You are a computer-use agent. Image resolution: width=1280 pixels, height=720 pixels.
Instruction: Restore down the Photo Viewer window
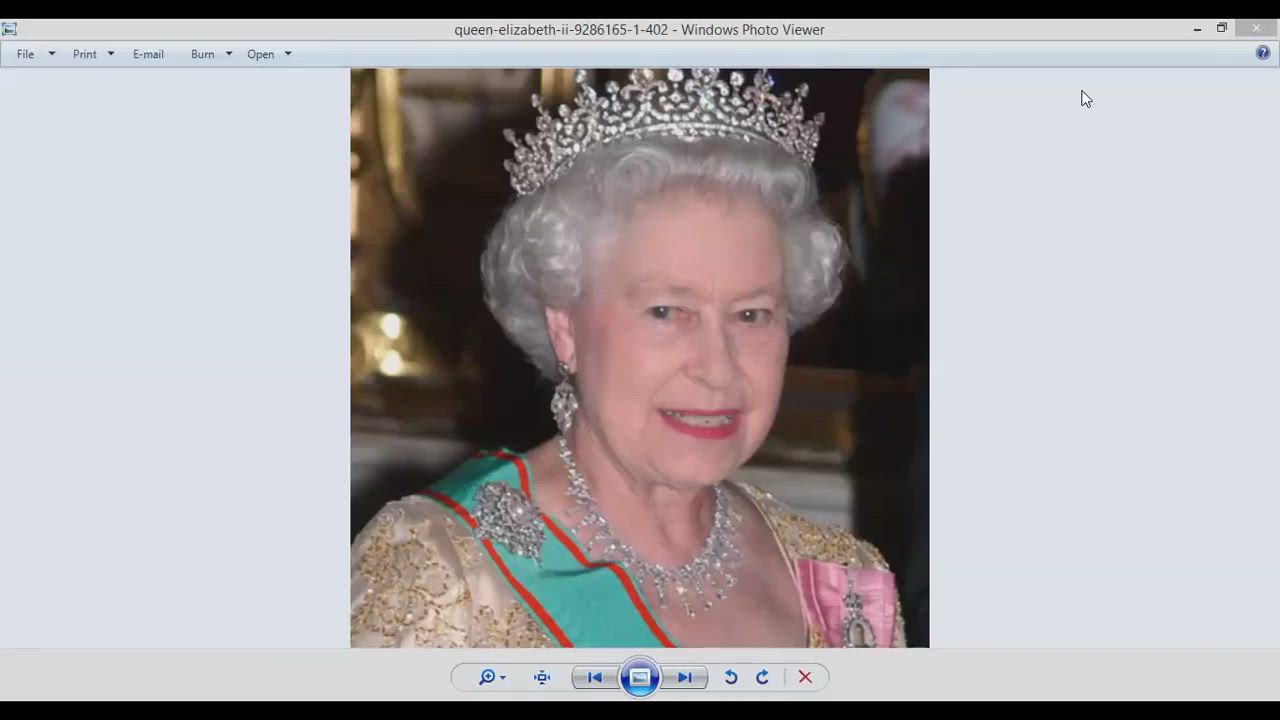click(x=1221, y=29)
